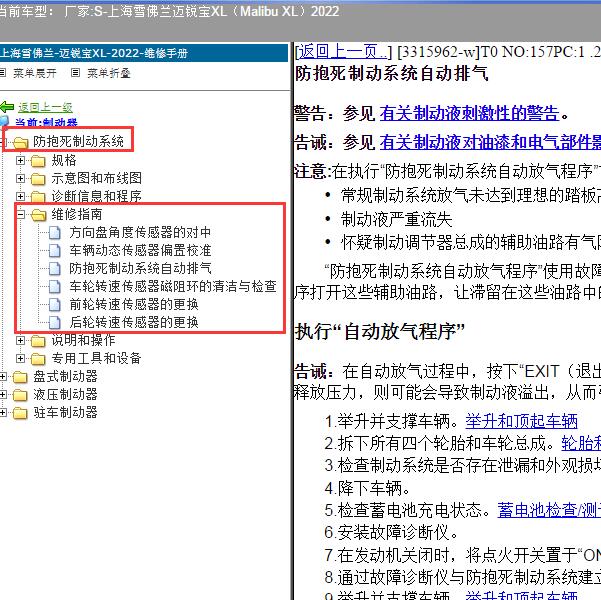601x600 pixels.
Task: Click 驻车制动器 folder icon
Action: click(20, 413)
